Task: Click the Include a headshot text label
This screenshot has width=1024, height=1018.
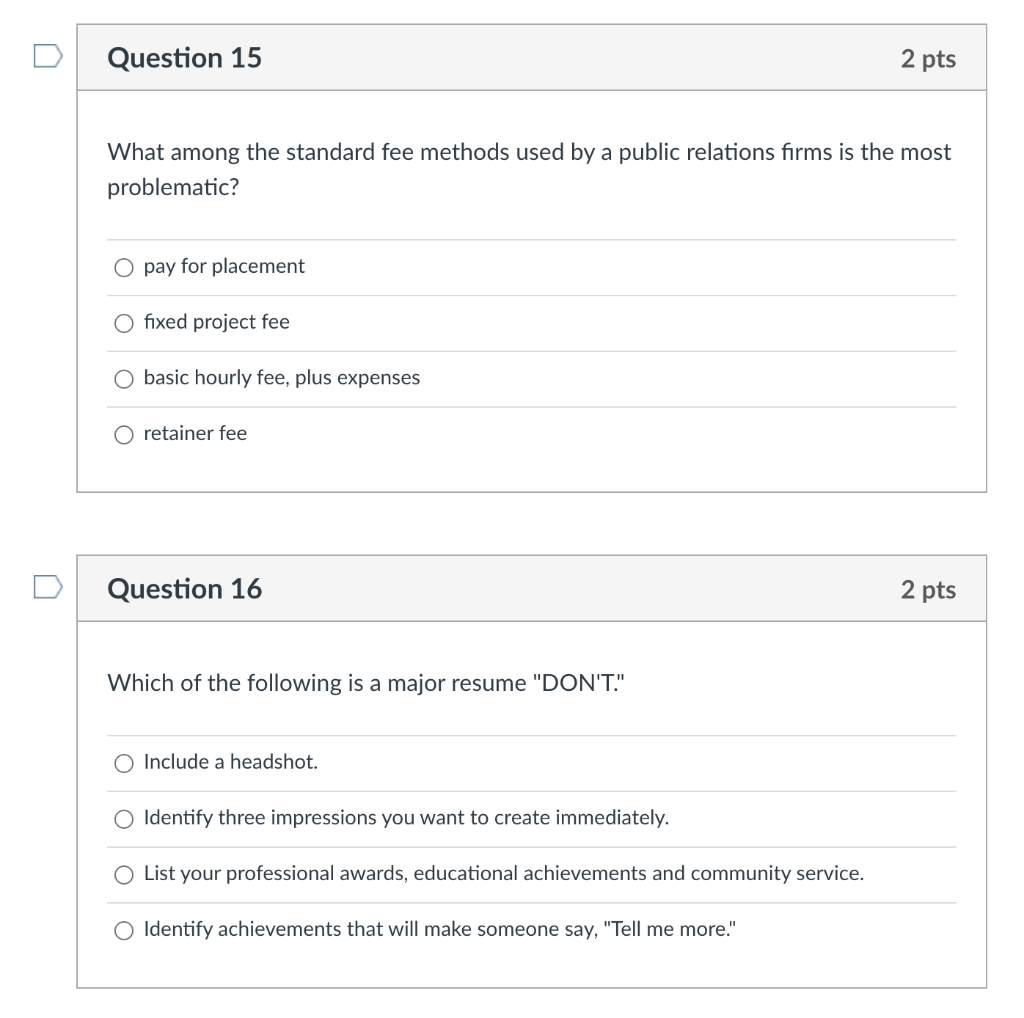Action: (x=230, y=761)
